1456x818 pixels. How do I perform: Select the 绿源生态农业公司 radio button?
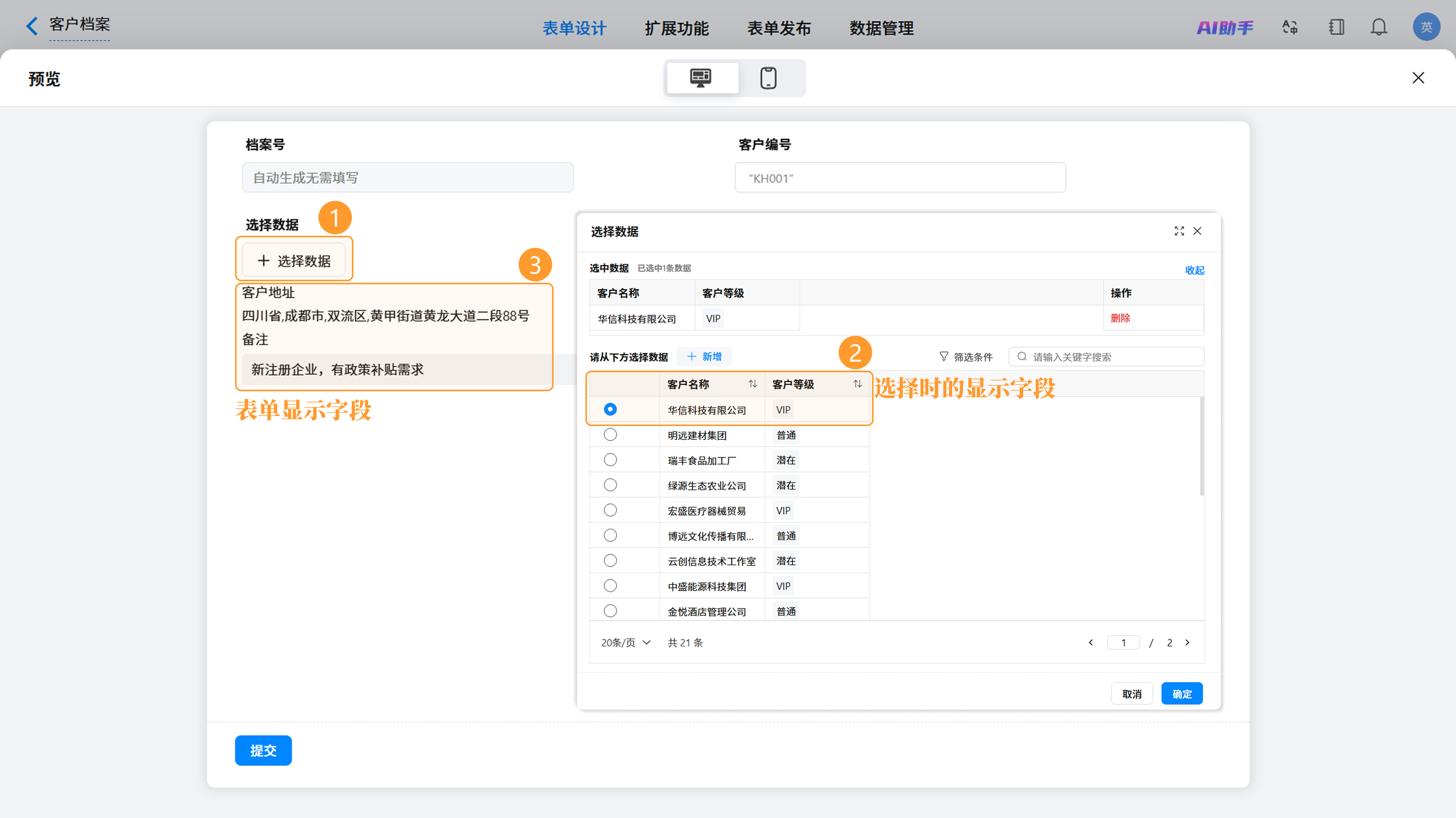pos(610,485)
